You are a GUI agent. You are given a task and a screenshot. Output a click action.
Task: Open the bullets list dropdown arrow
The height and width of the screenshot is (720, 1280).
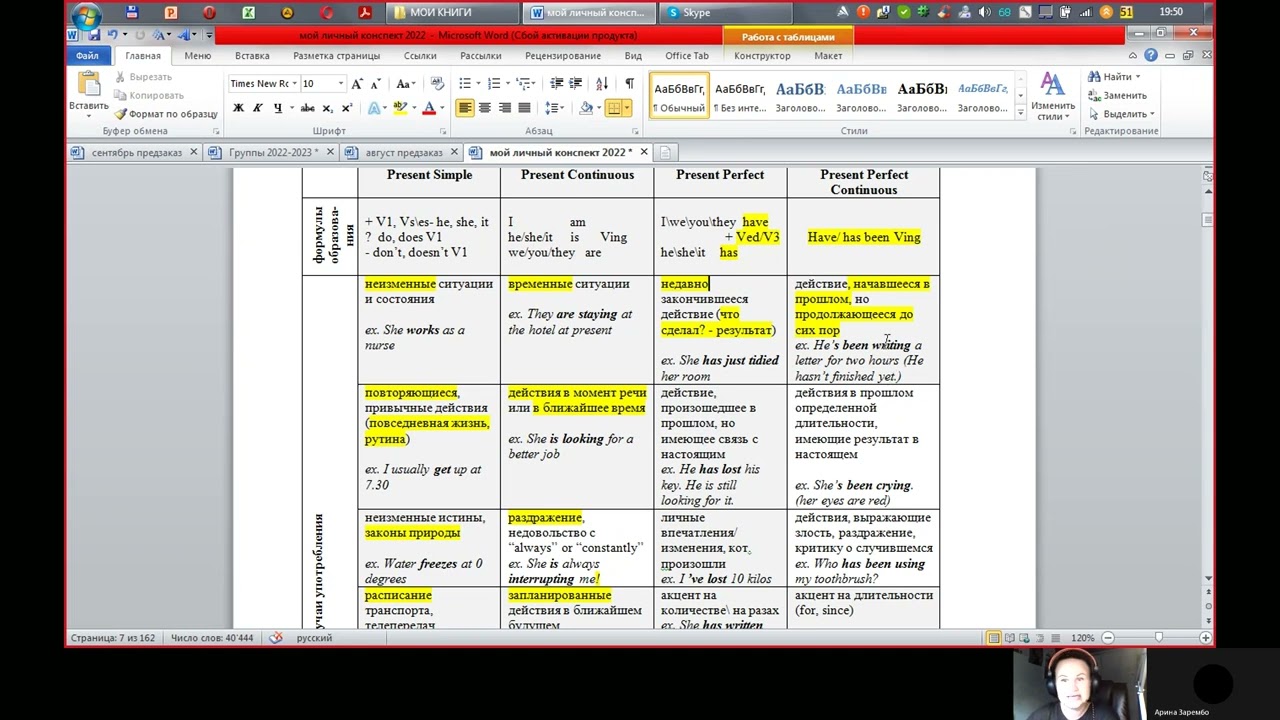point(480,84)
